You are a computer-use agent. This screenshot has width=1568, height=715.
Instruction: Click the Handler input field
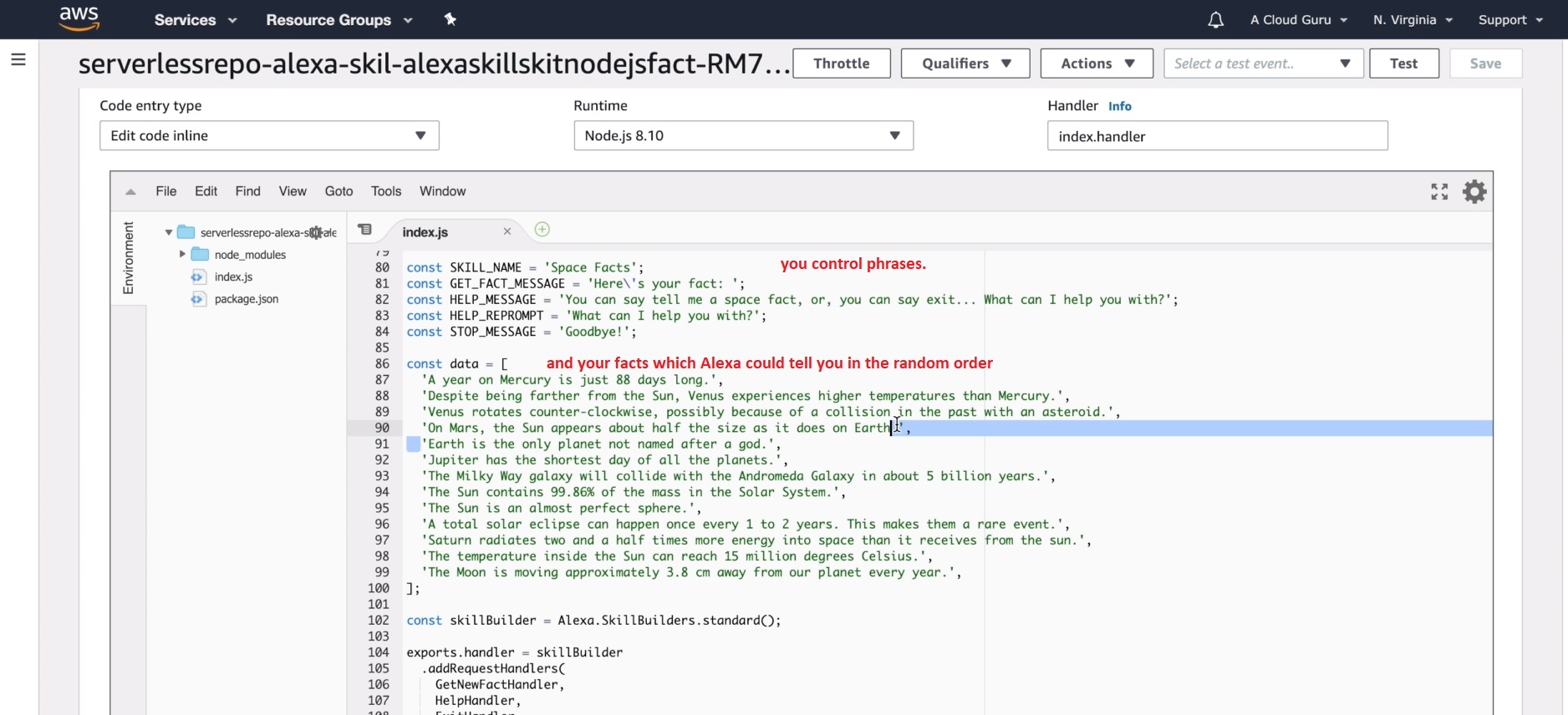(1217, 135)
